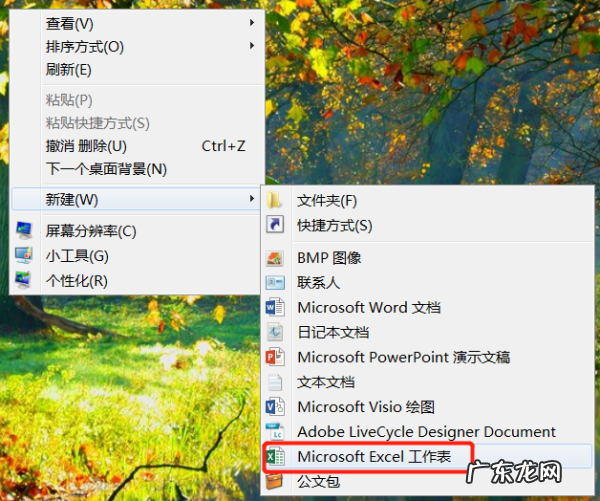Image resolution: width=600 pixels, height=501 pixels.
Task: Create a new BMP 图像
Action: click(428, 258)
